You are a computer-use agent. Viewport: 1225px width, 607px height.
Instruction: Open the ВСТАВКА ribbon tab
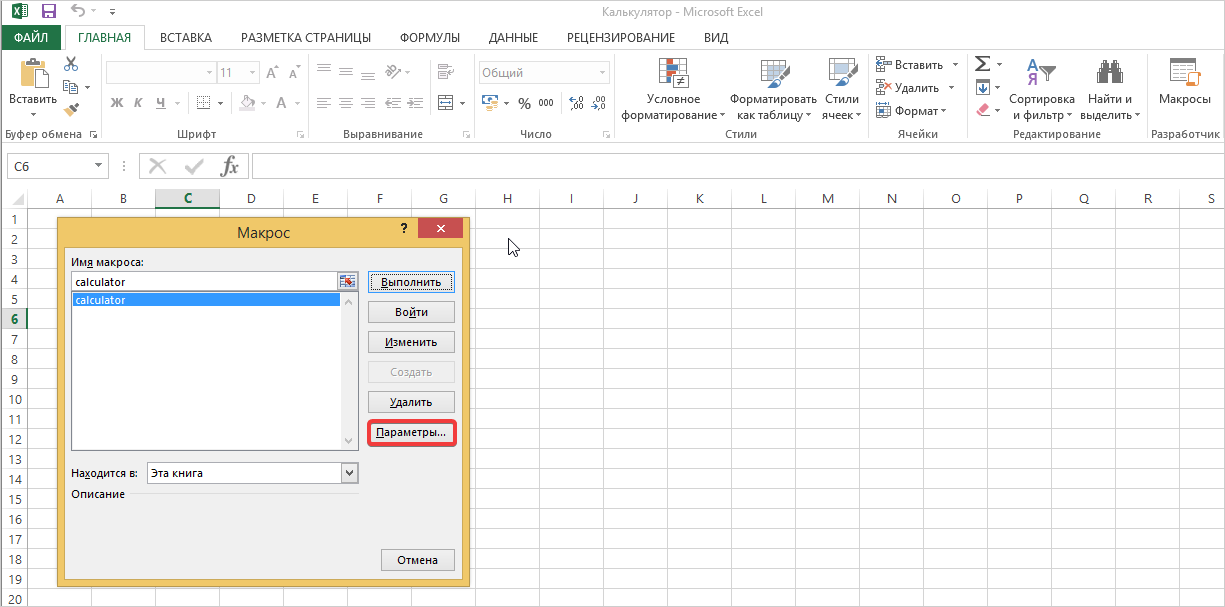pos(185,38)
